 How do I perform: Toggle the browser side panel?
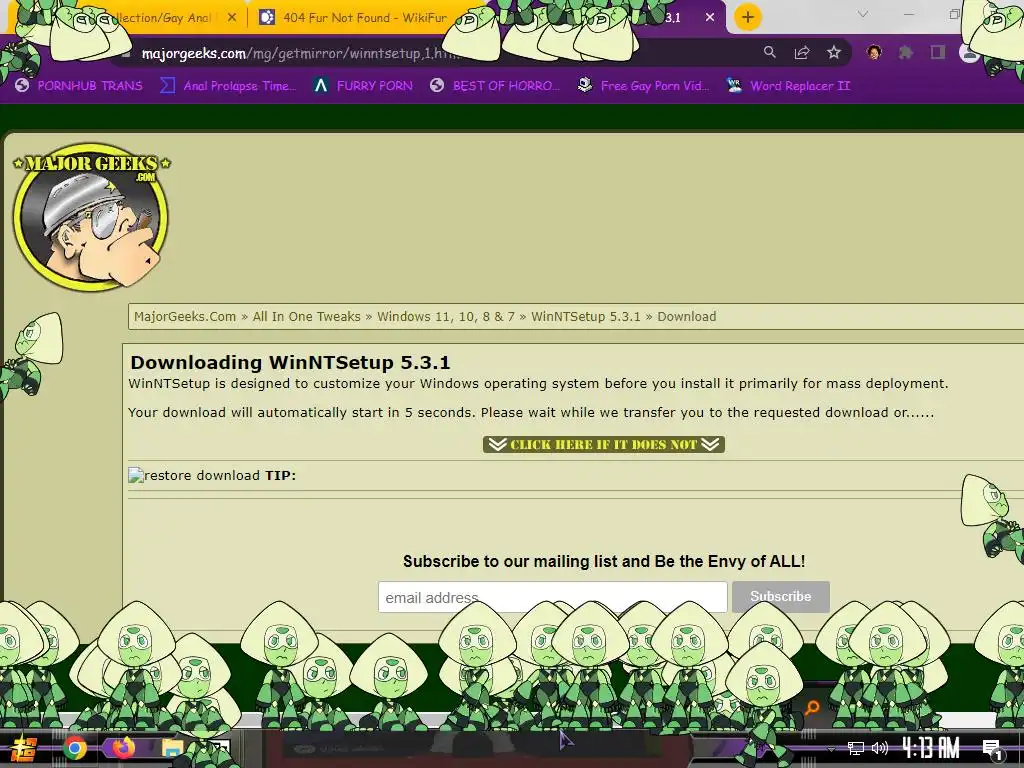[938, 52]
